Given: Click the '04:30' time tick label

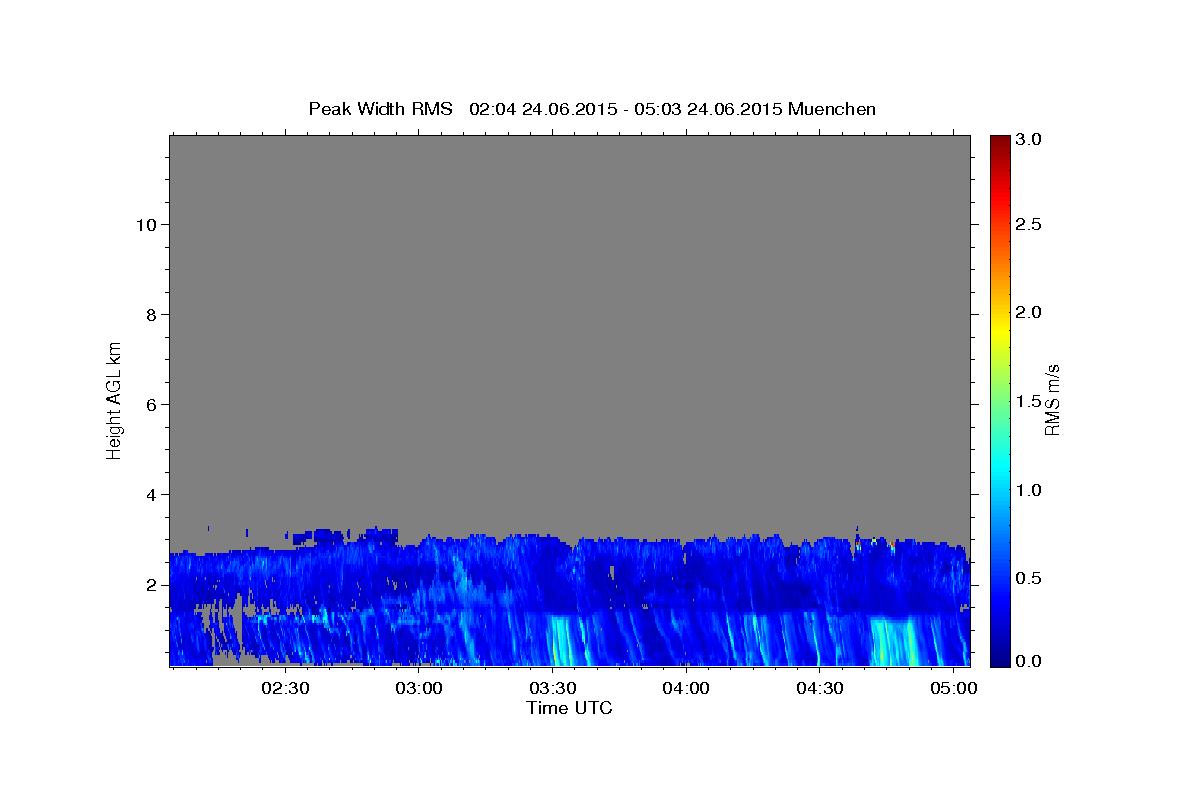Looking at the screenshot, I should pyautogui.click(x=819, y=689).
